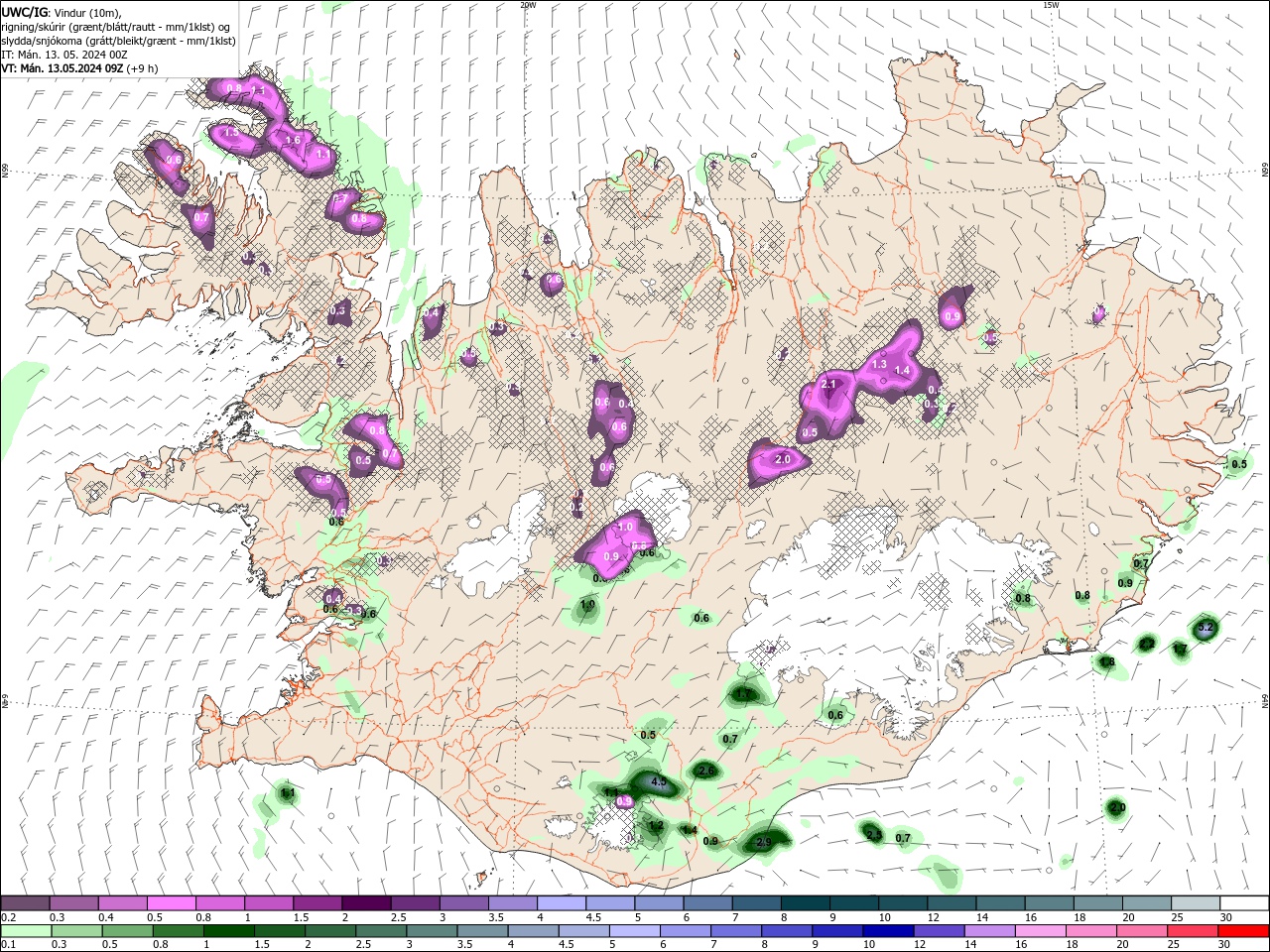Click the '12' label under the snow legend
Viewport: 1270px width, 952px height.
pos(933,917)
